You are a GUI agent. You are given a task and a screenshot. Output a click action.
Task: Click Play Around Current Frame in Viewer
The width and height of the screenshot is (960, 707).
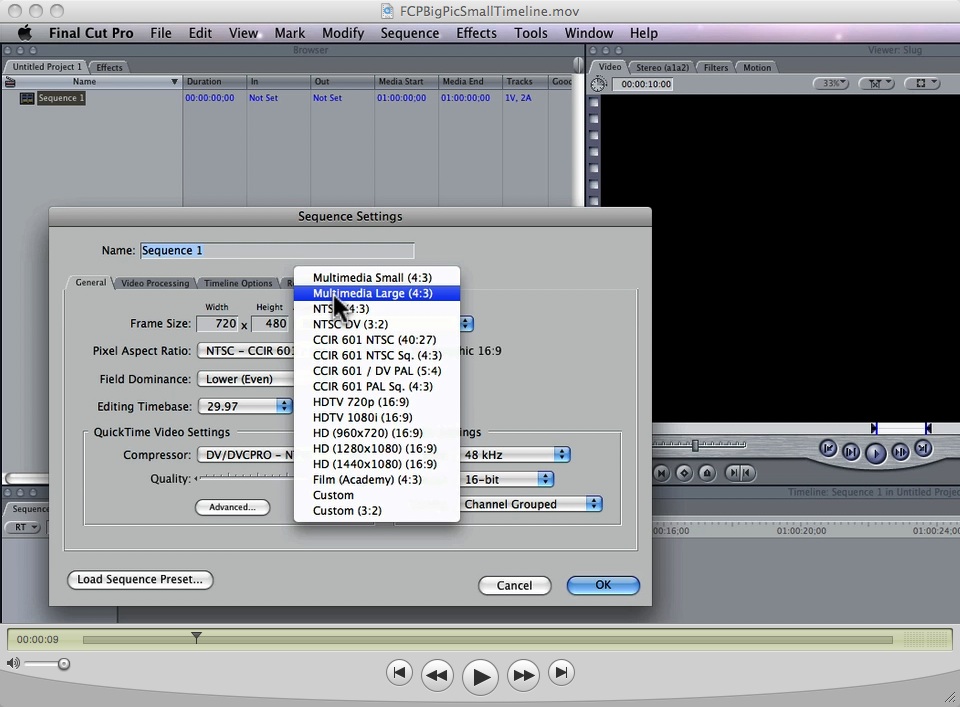click(900, 452)
